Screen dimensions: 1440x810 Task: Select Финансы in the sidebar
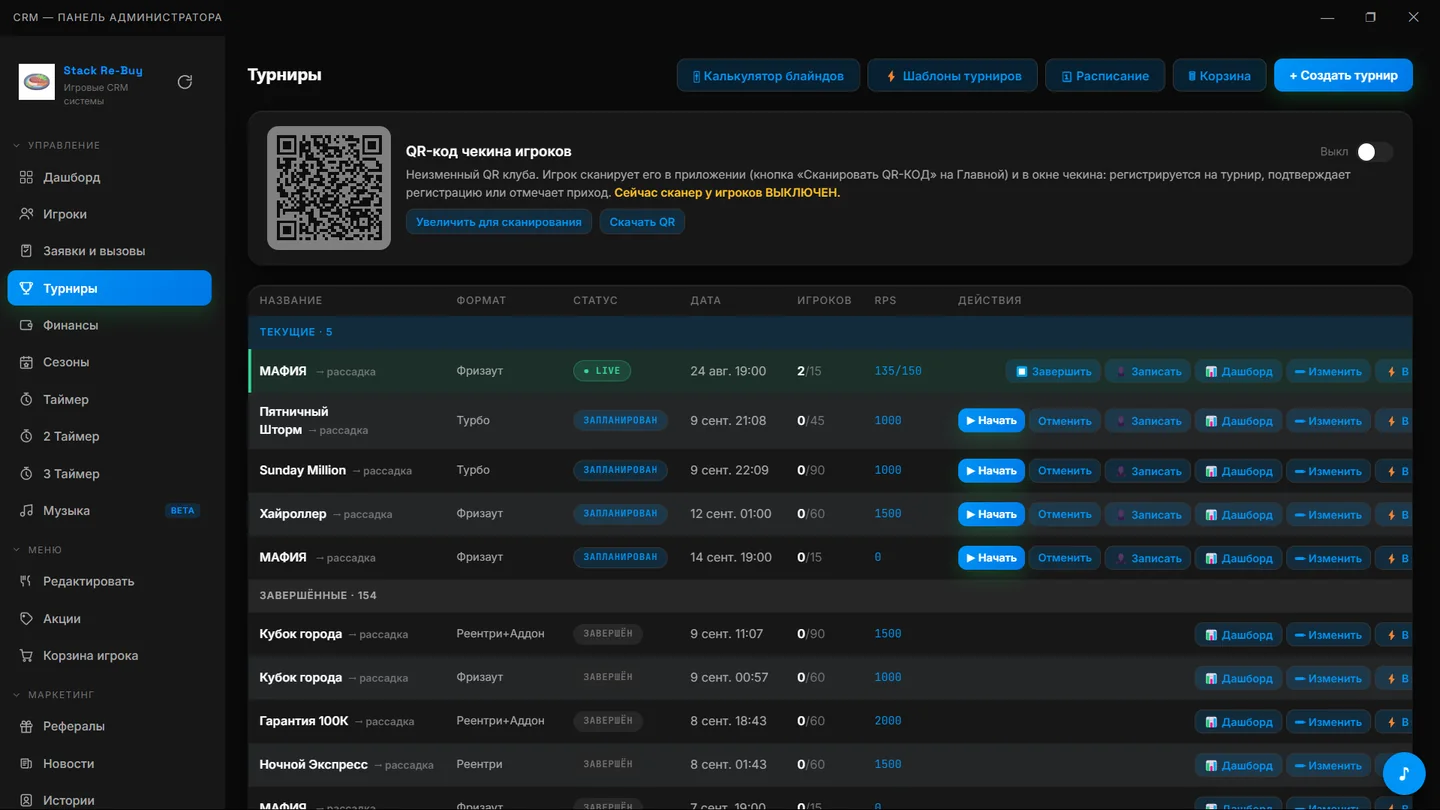pyautogui.click(x=109, y=325)
